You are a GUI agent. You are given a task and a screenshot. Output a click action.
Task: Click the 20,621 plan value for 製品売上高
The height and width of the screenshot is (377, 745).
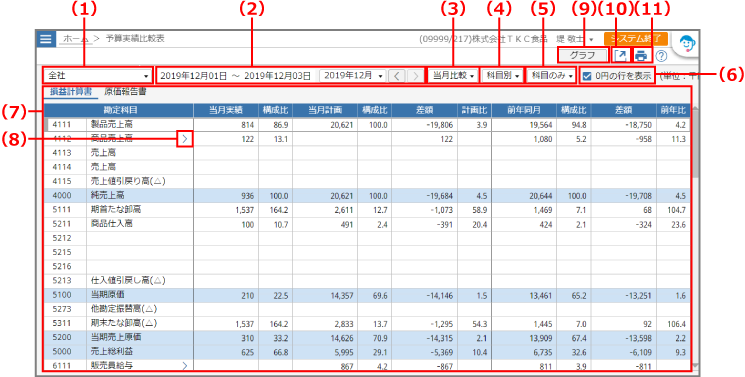[343, 125]
